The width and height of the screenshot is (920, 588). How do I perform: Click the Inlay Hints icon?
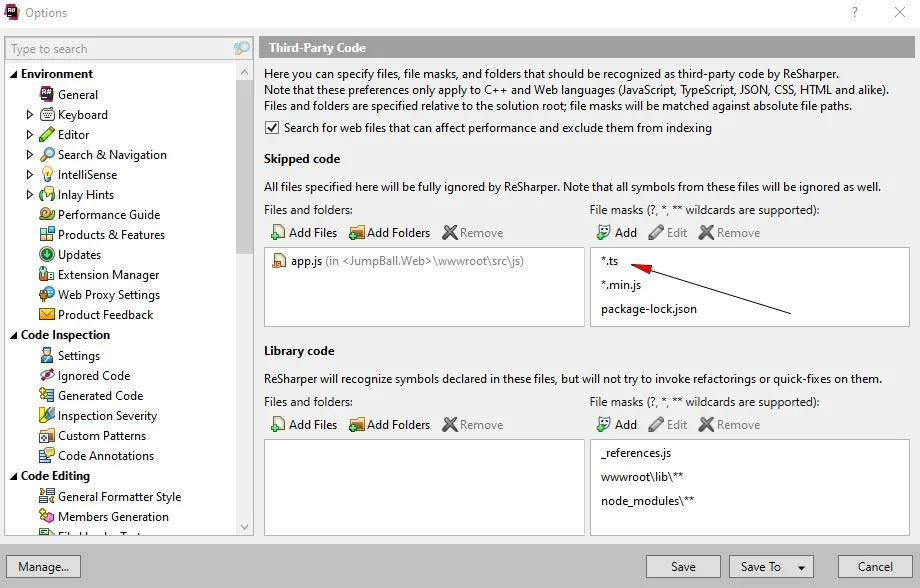pos(47,194)
